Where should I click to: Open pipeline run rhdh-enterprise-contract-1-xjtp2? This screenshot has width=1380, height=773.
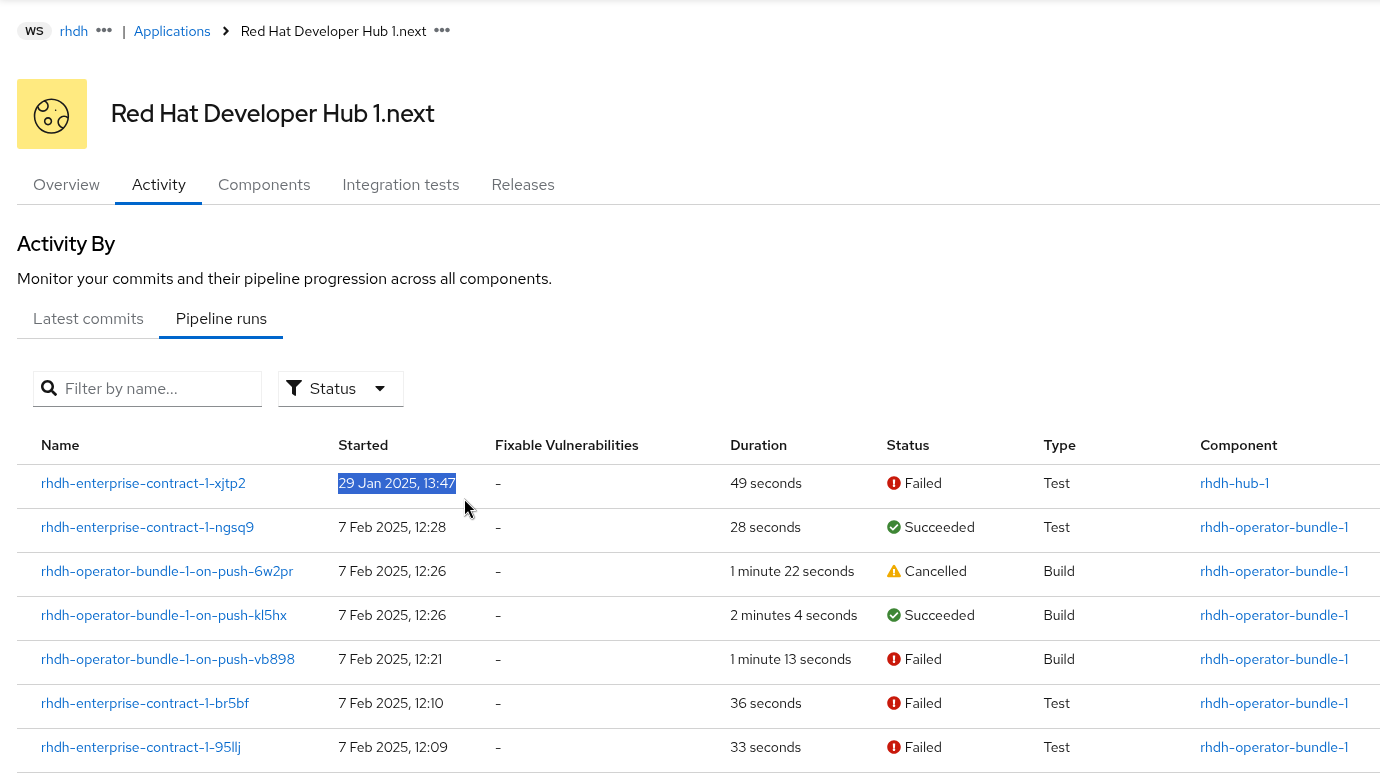click(143, 483)
